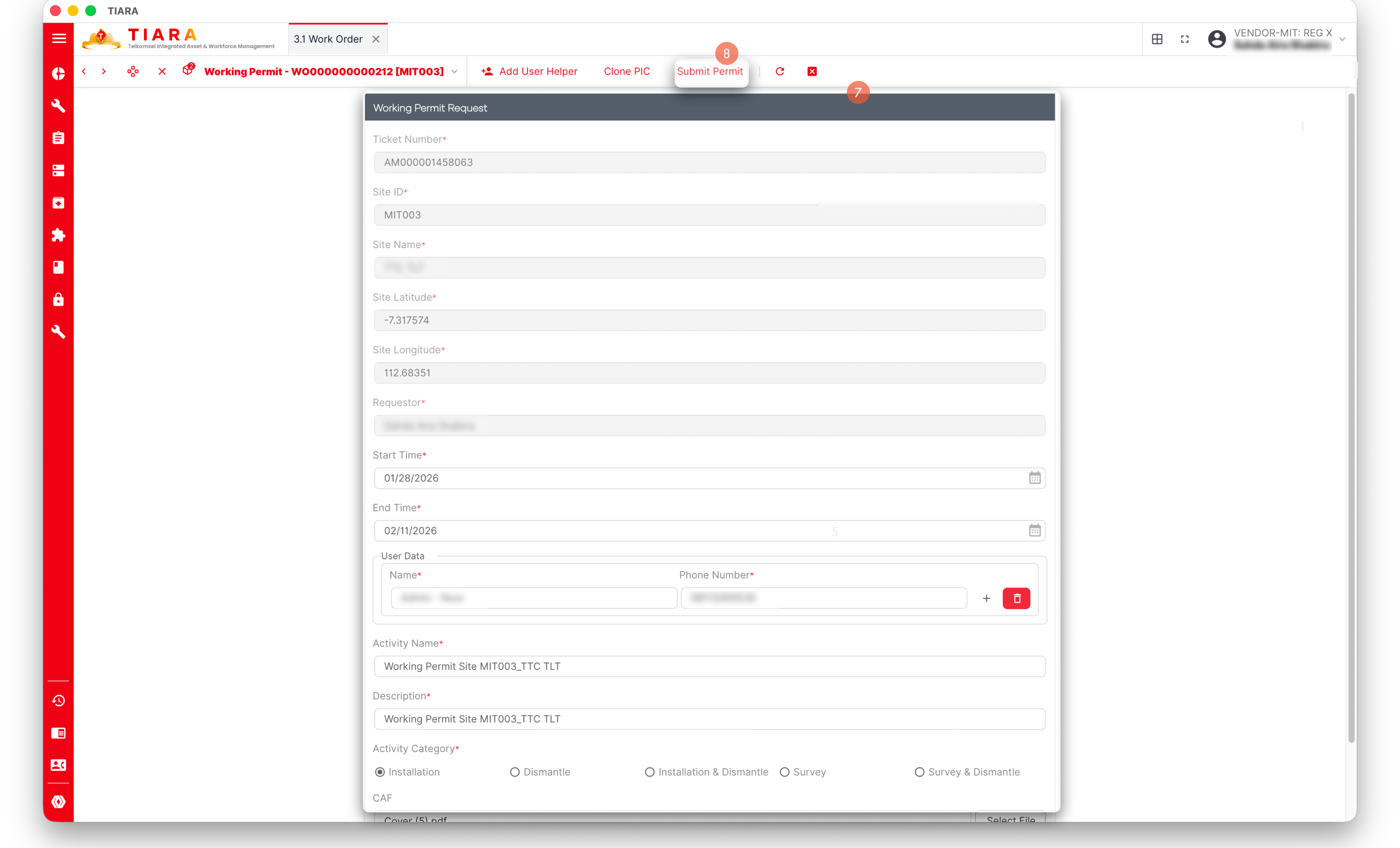Click the Activity Name input field
This screenshot has width=1400, height=848.
point(709,666)
